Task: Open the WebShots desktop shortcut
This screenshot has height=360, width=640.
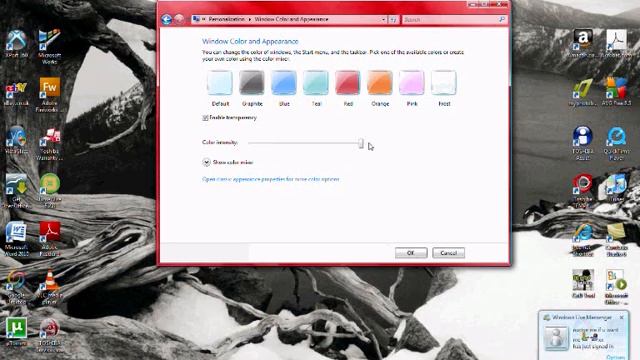Action: coord(16,140)
